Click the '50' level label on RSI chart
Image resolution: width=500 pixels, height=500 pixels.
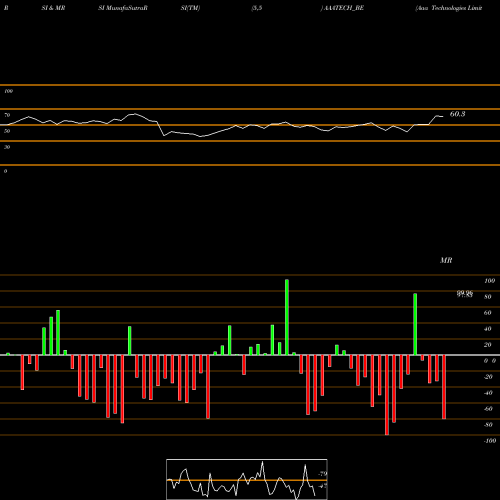point(7,131)
